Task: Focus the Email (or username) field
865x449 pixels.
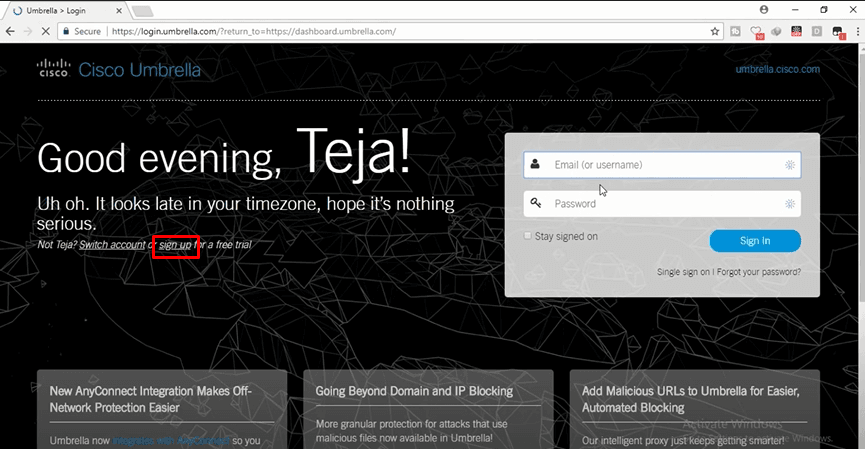Action: tap(662, 165)
